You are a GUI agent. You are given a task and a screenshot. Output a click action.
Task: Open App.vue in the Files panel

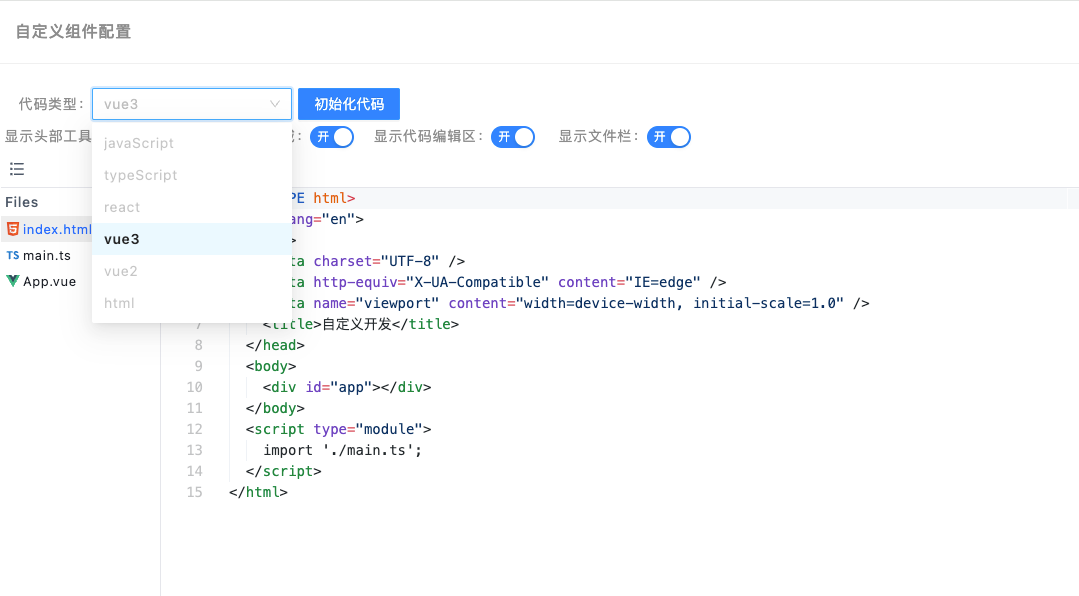point(50,281)
